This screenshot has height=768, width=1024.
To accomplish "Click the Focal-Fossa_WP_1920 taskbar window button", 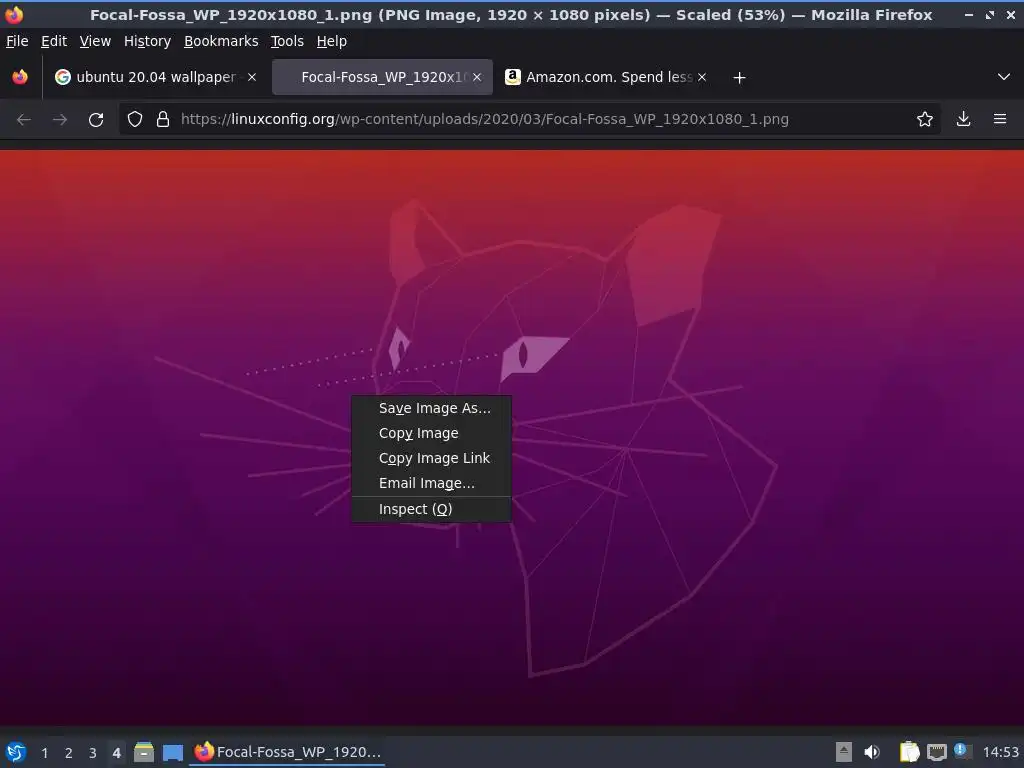I will (x=287, y=752).
